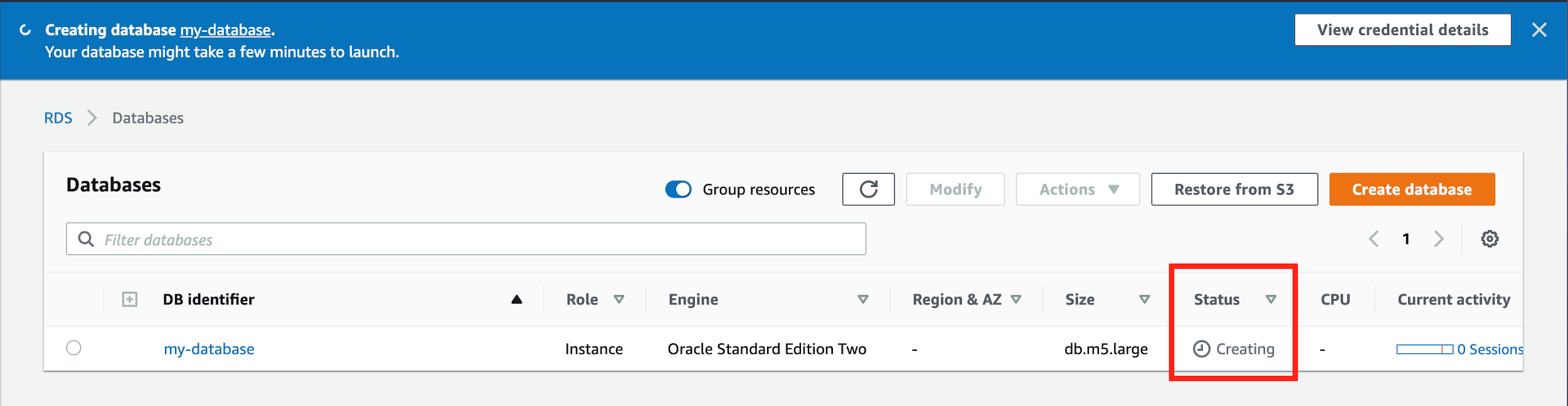Screen dimensions: 1568x406
Task: Sort by the Status column arrow
Action: pyautogui.click(x=1271, y=299)
